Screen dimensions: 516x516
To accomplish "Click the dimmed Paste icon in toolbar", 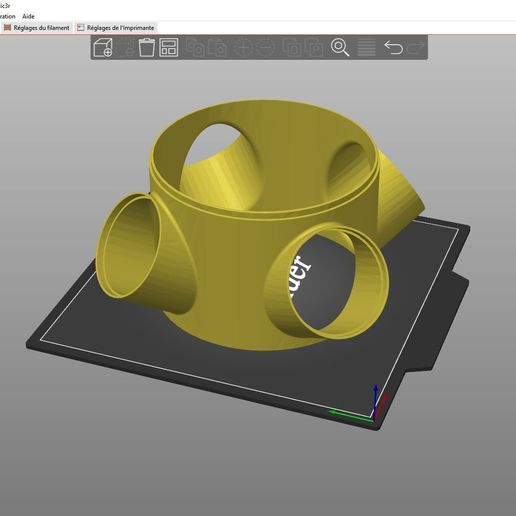I will click(217, 47).
